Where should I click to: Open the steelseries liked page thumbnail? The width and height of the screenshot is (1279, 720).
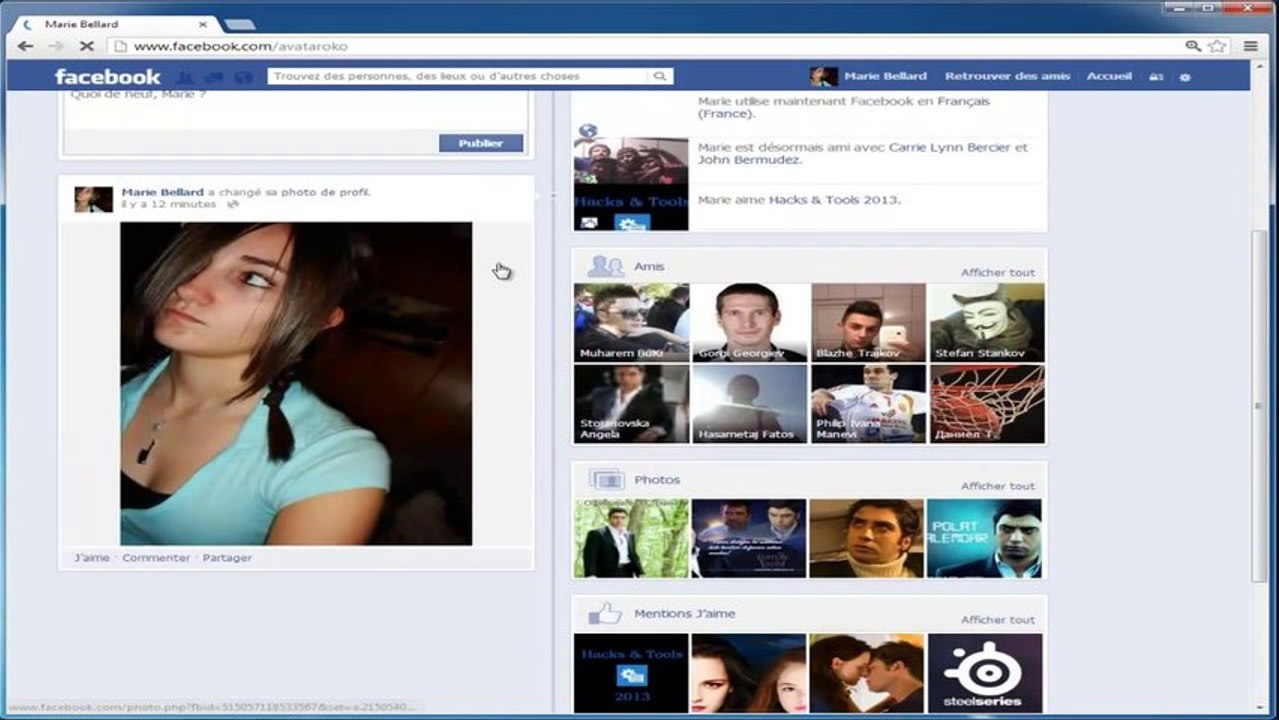point(985,672)
